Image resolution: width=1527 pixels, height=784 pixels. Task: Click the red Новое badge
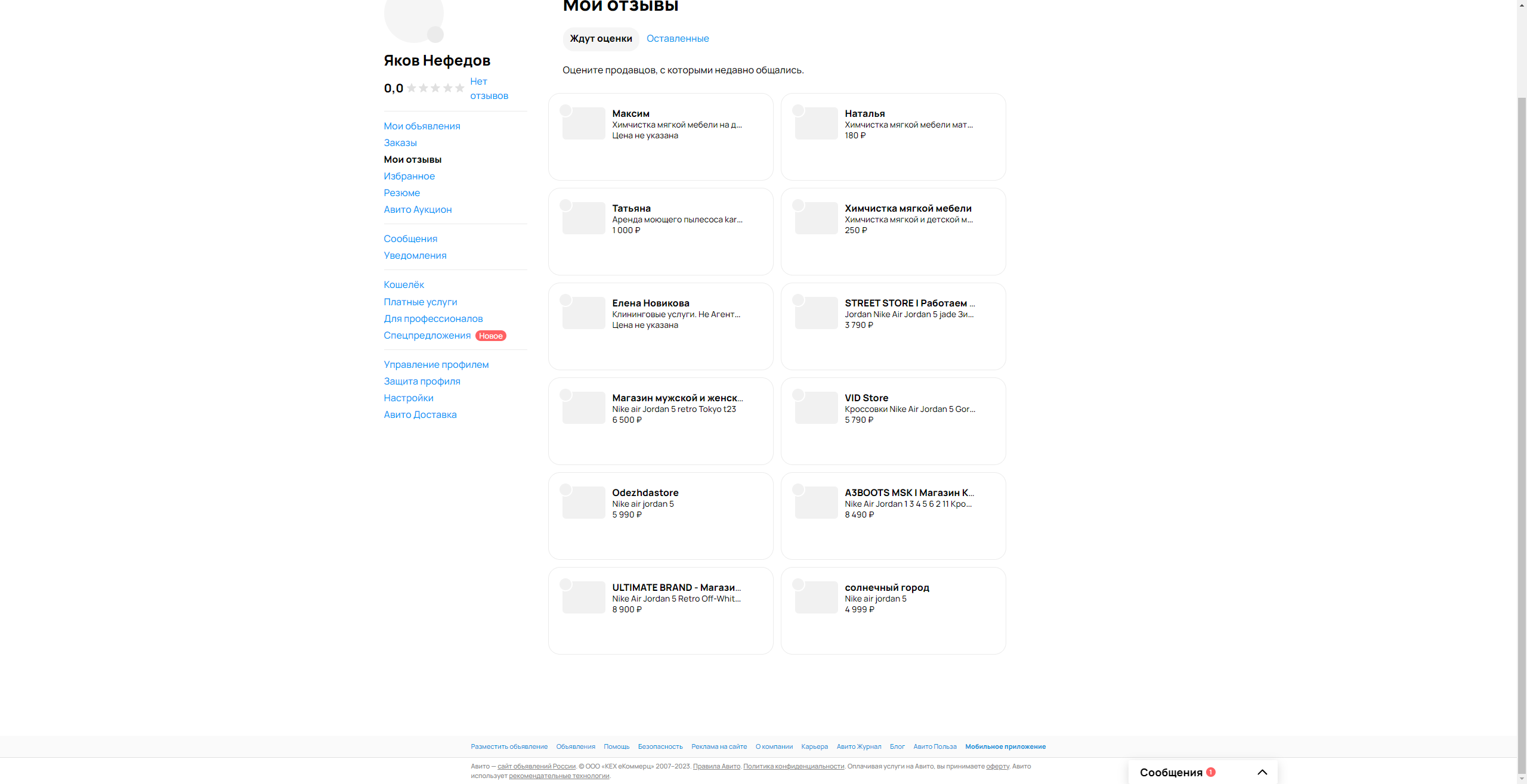(490, 336)
